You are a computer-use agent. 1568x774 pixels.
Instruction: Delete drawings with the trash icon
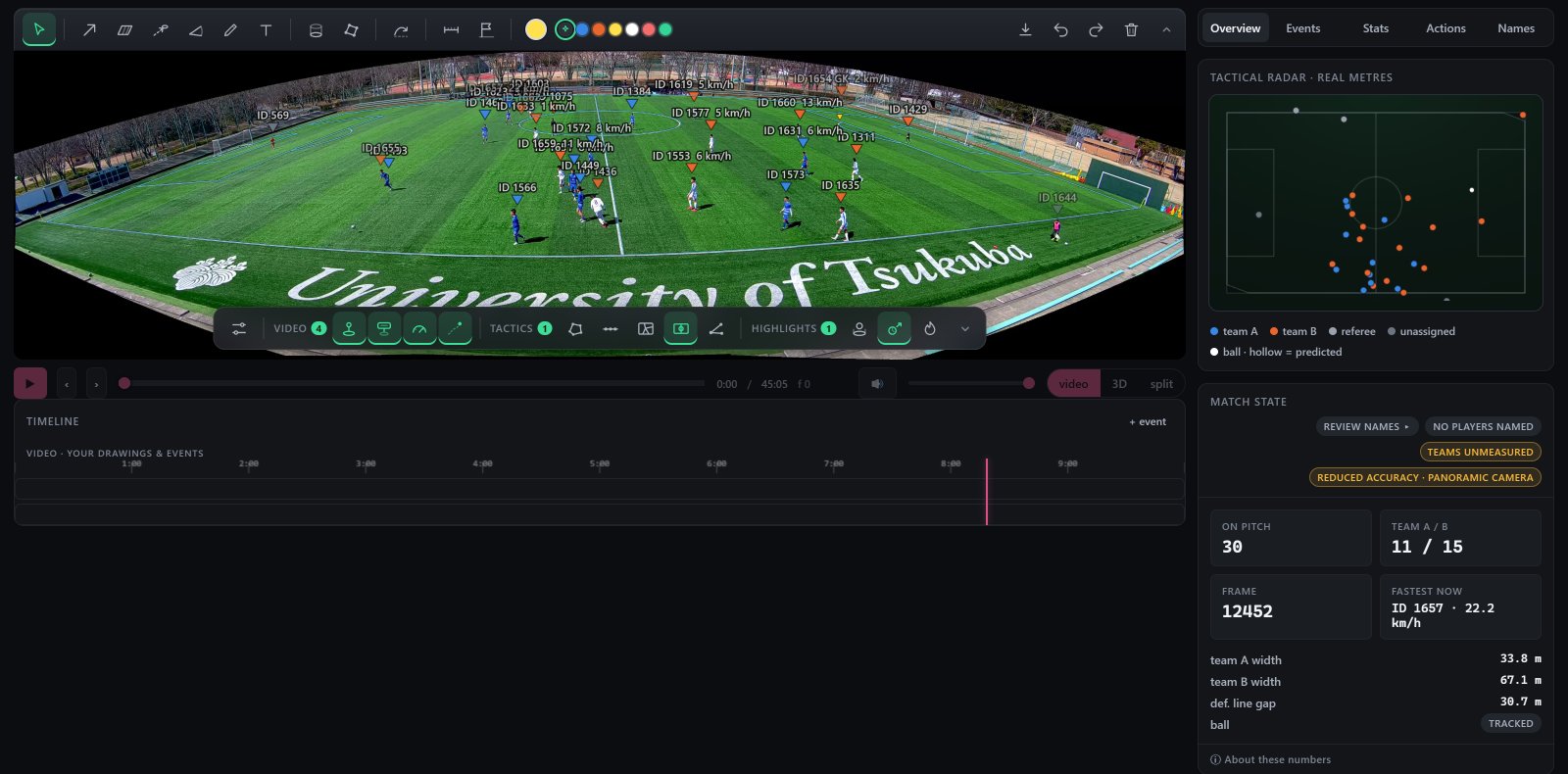pyautogui.click(x=1131, y=29)
